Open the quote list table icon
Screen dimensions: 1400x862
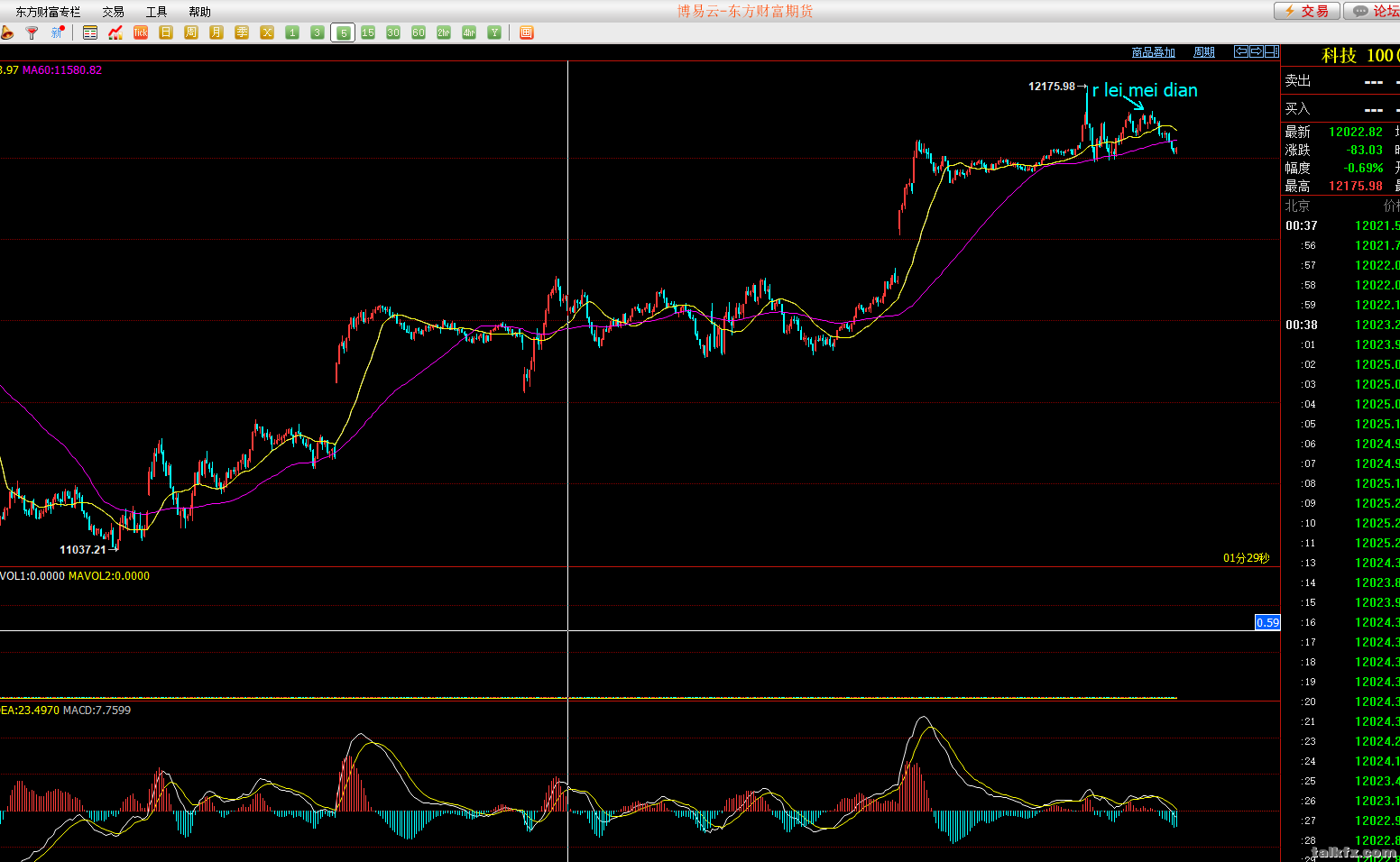tap(90, 32)
